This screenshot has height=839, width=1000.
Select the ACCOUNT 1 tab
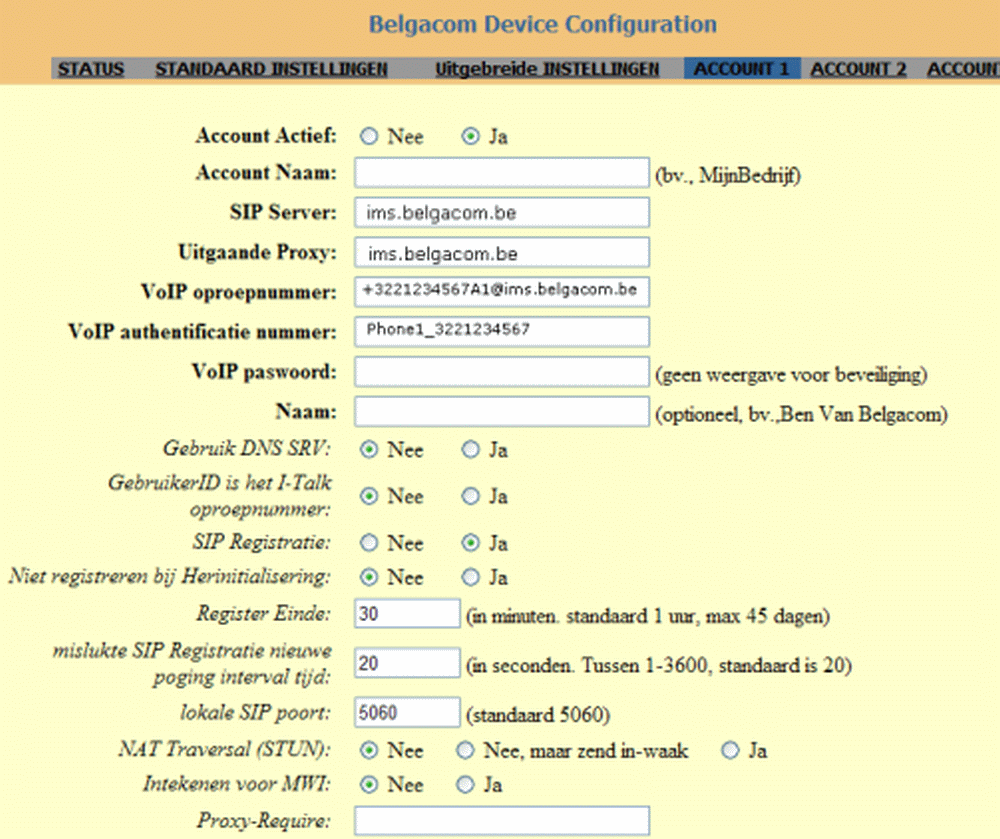point(741,69)
